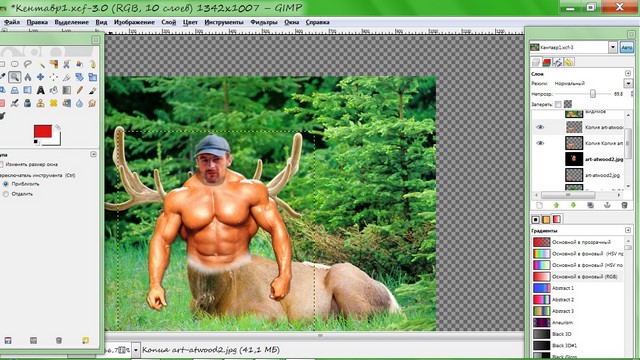Enable 'Изменять размер окна' checkbox
This screenshot has width=640, height=360.
pos(1,164)
